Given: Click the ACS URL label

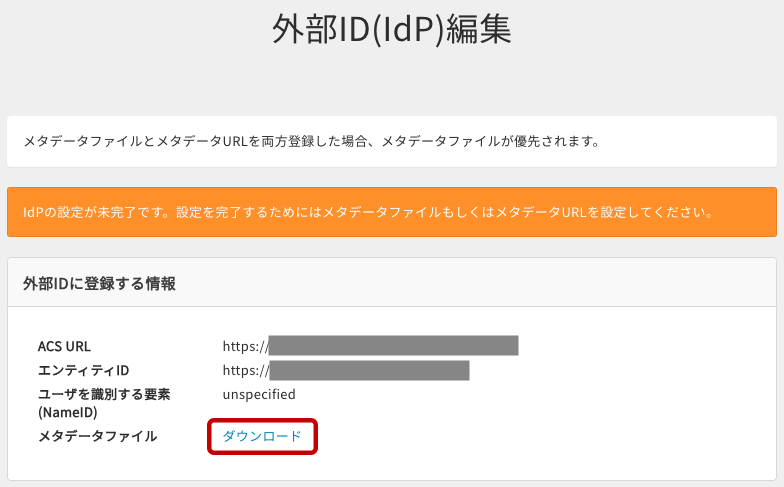Looking at the screenshot, I should [x=64, y=347].
